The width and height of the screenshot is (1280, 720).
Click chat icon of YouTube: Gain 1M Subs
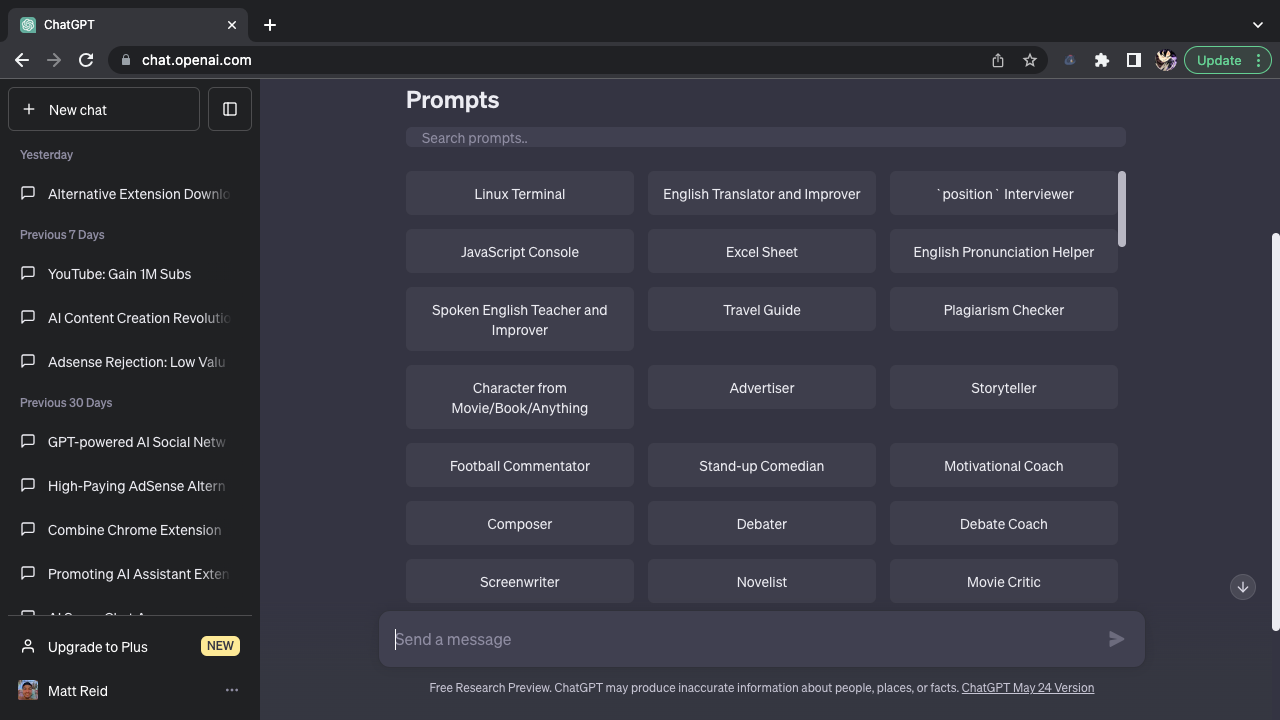(28, 273)
